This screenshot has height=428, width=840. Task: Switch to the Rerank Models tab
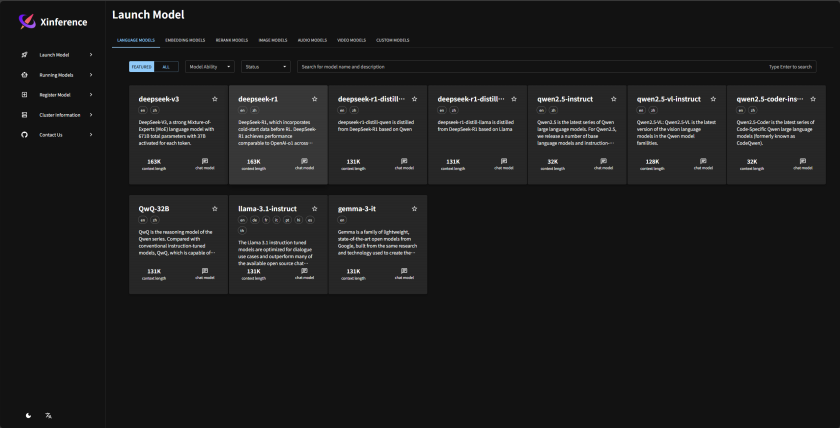[x=232, y=40]
